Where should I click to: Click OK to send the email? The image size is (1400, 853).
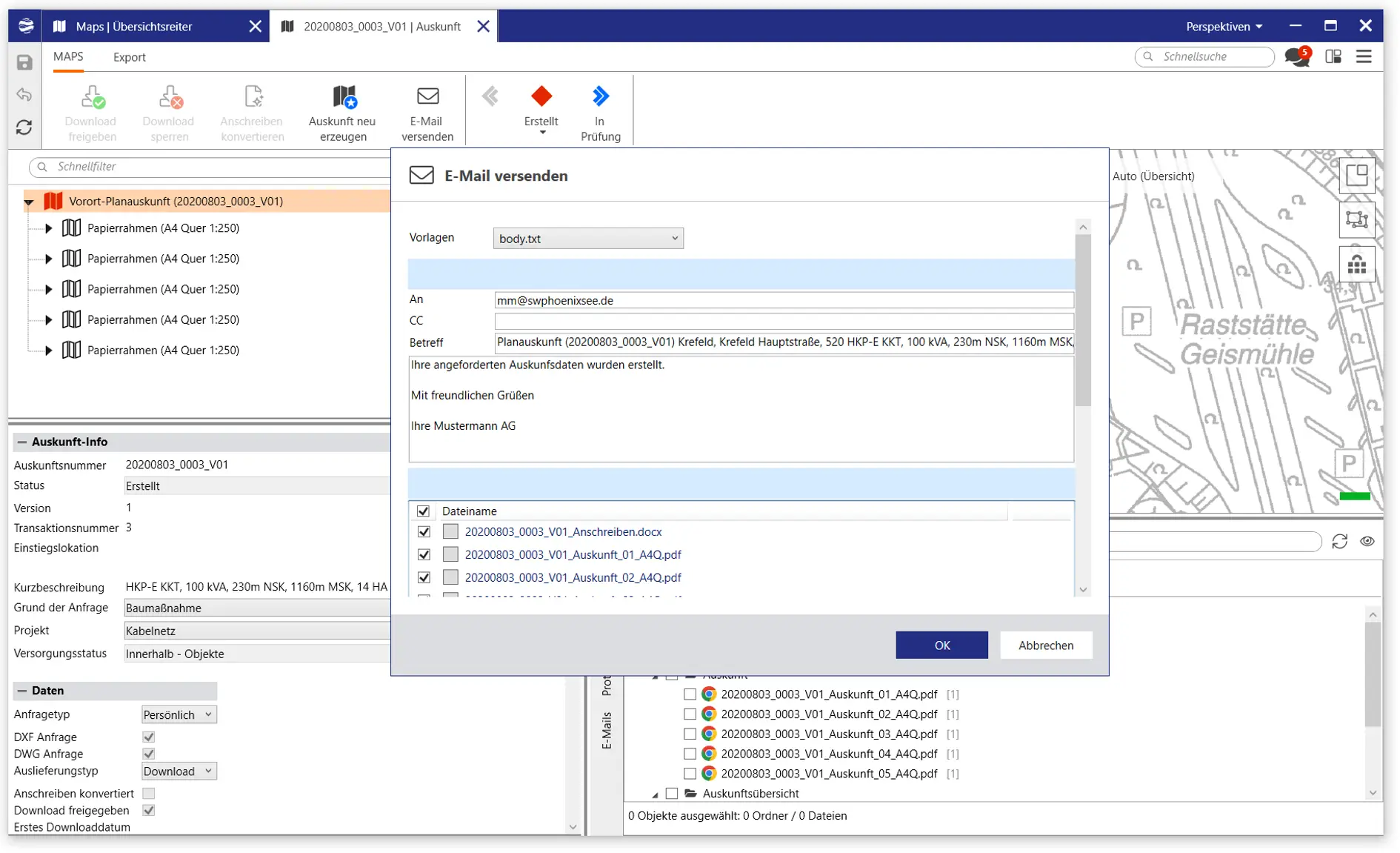pos(941,645)
